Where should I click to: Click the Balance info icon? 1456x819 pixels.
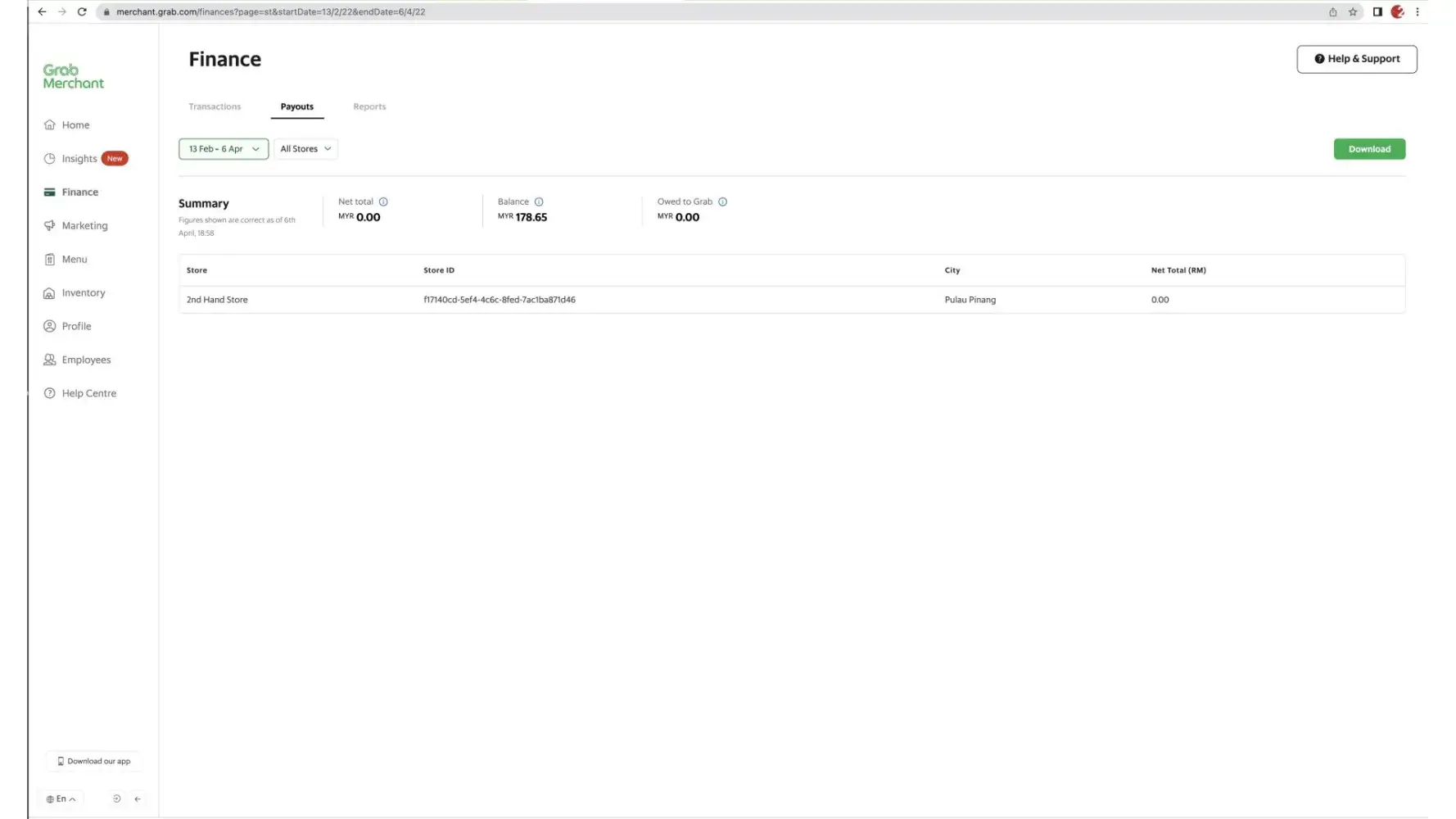539,201
